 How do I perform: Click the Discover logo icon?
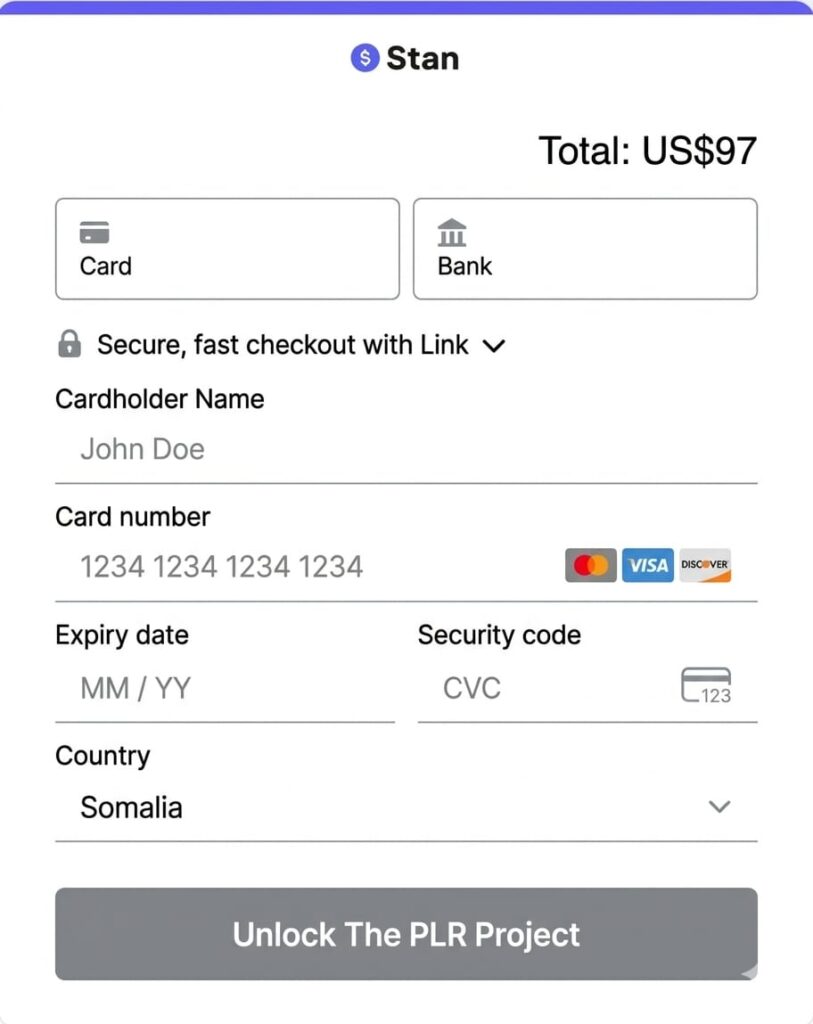pyautogui.click(x=705, y=566)
